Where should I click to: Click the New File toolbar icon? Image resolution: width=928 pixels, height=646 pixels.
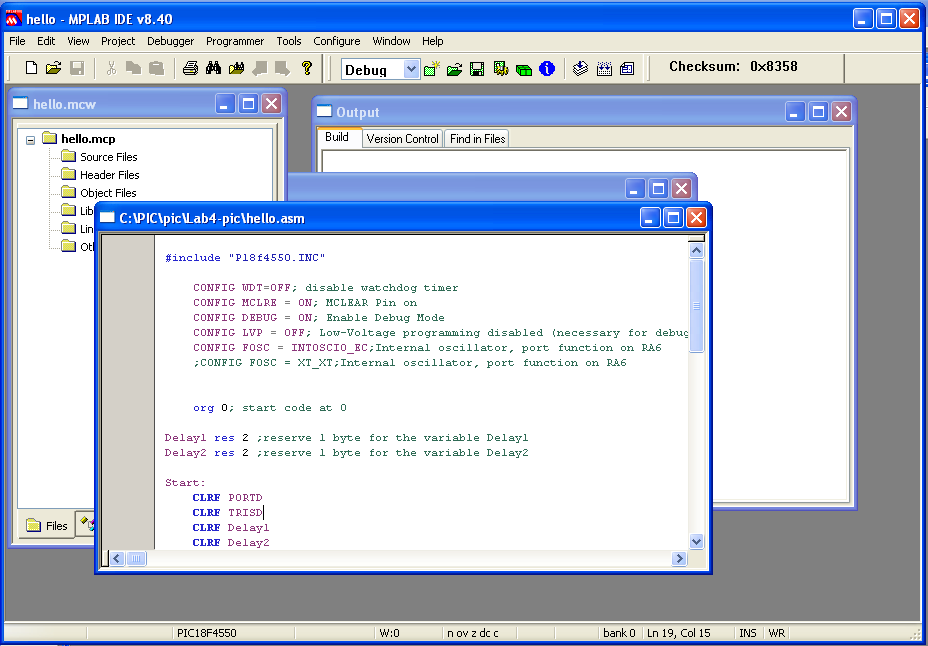coord(31,68)
